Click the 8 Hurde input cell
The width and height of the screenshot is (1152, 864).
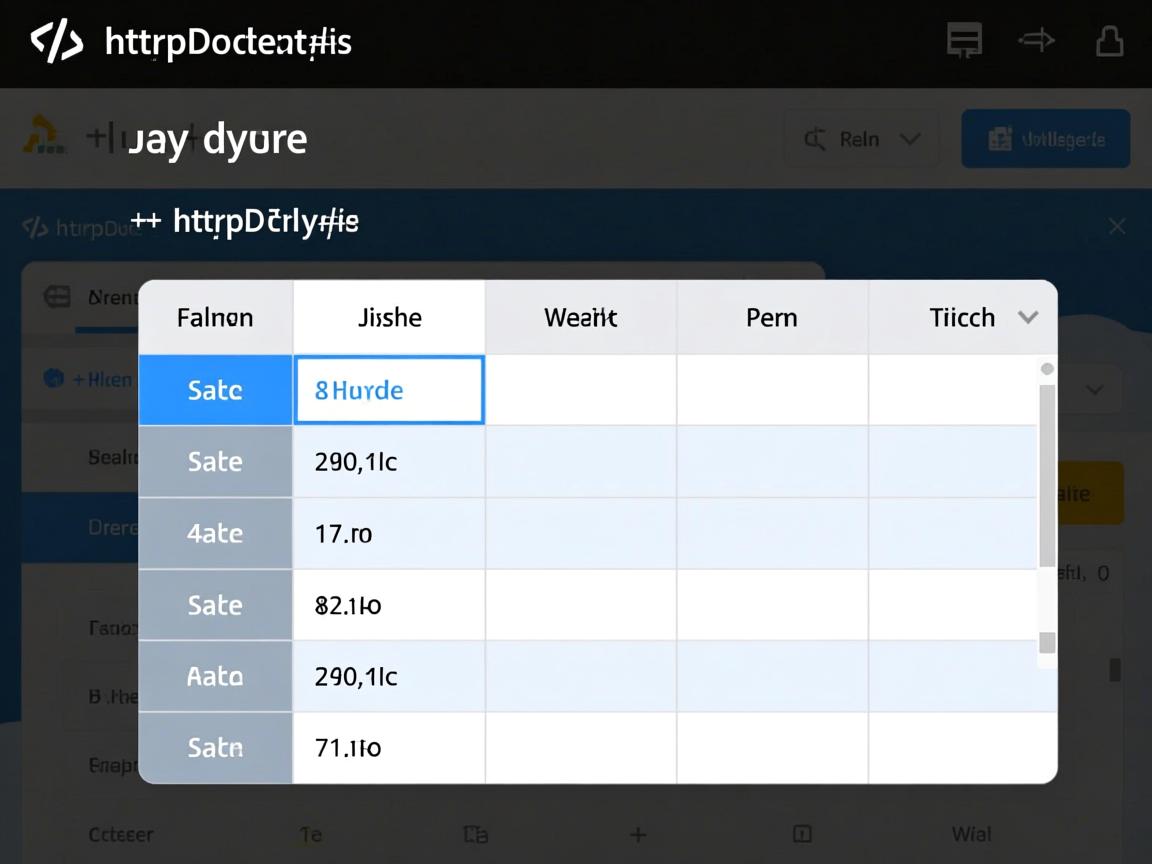(389, 390)
